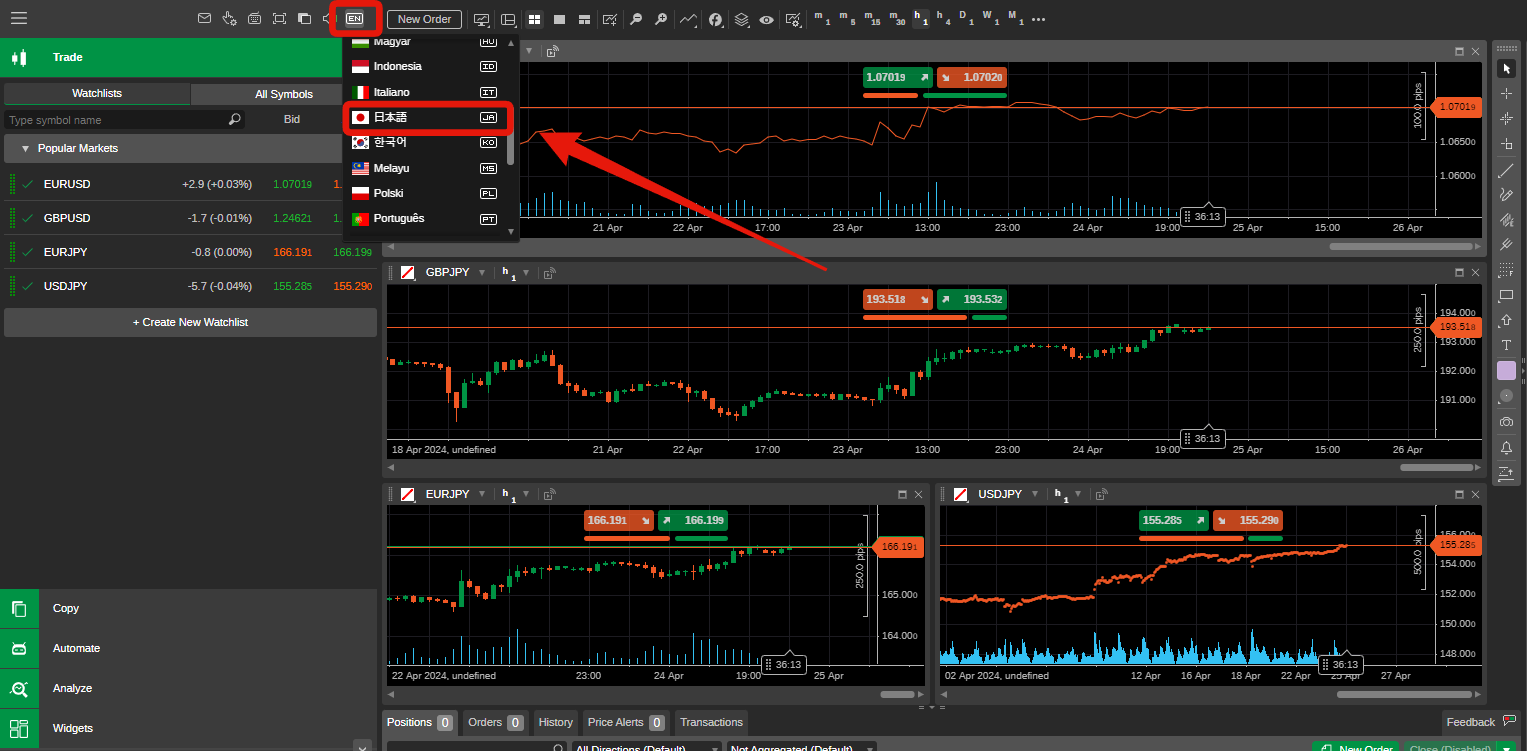This screenshot has height=751, width=1527.
Task: Select the m15 timeframe
Action: pos(872,19)
